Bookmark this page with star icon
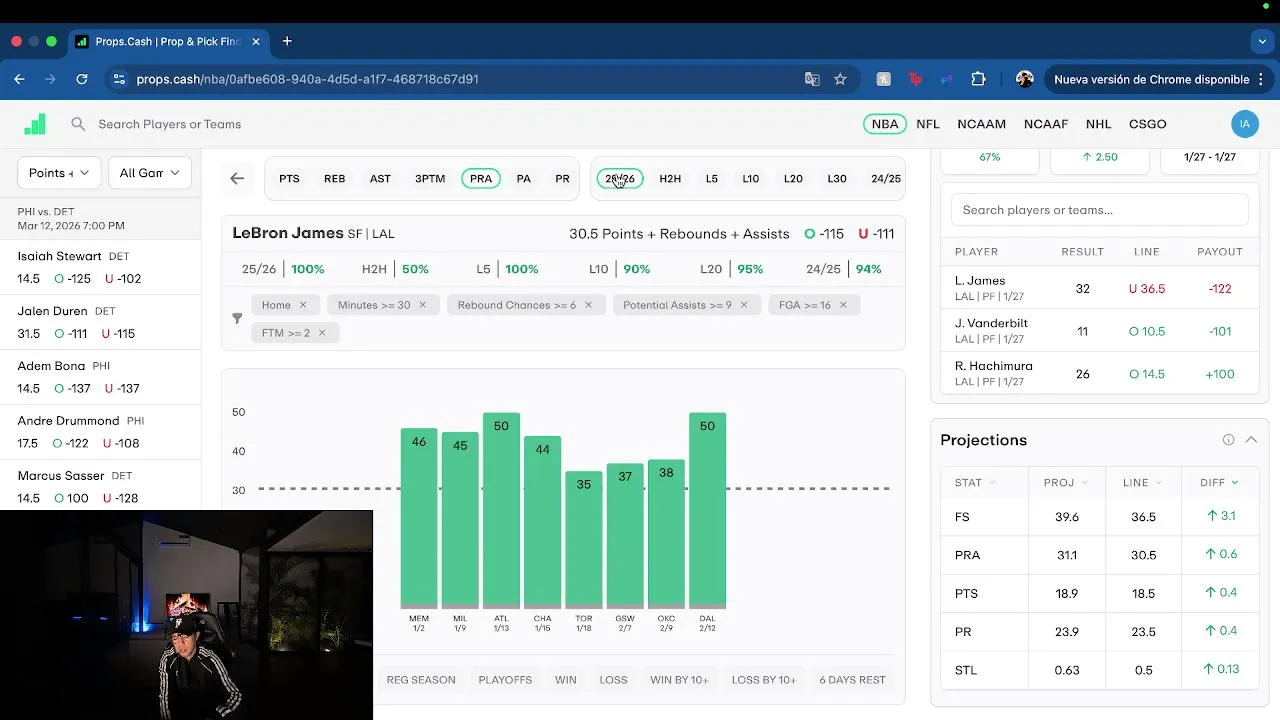The width and height of the screenshot is (1280, 720). click(x=840, y=79)
